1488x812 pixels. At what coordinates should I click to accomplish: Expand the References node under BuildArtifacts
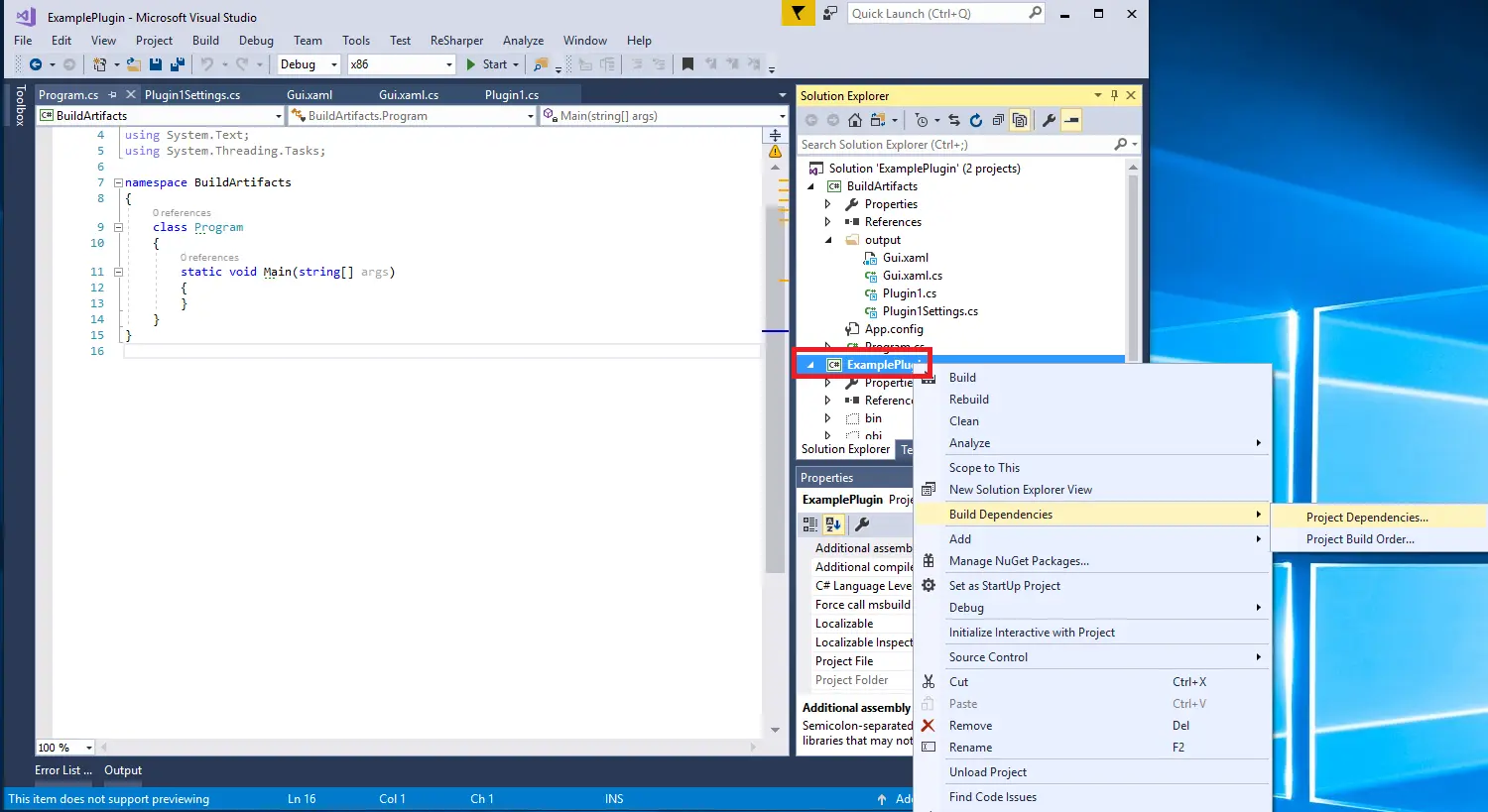(x=828, y=222)
